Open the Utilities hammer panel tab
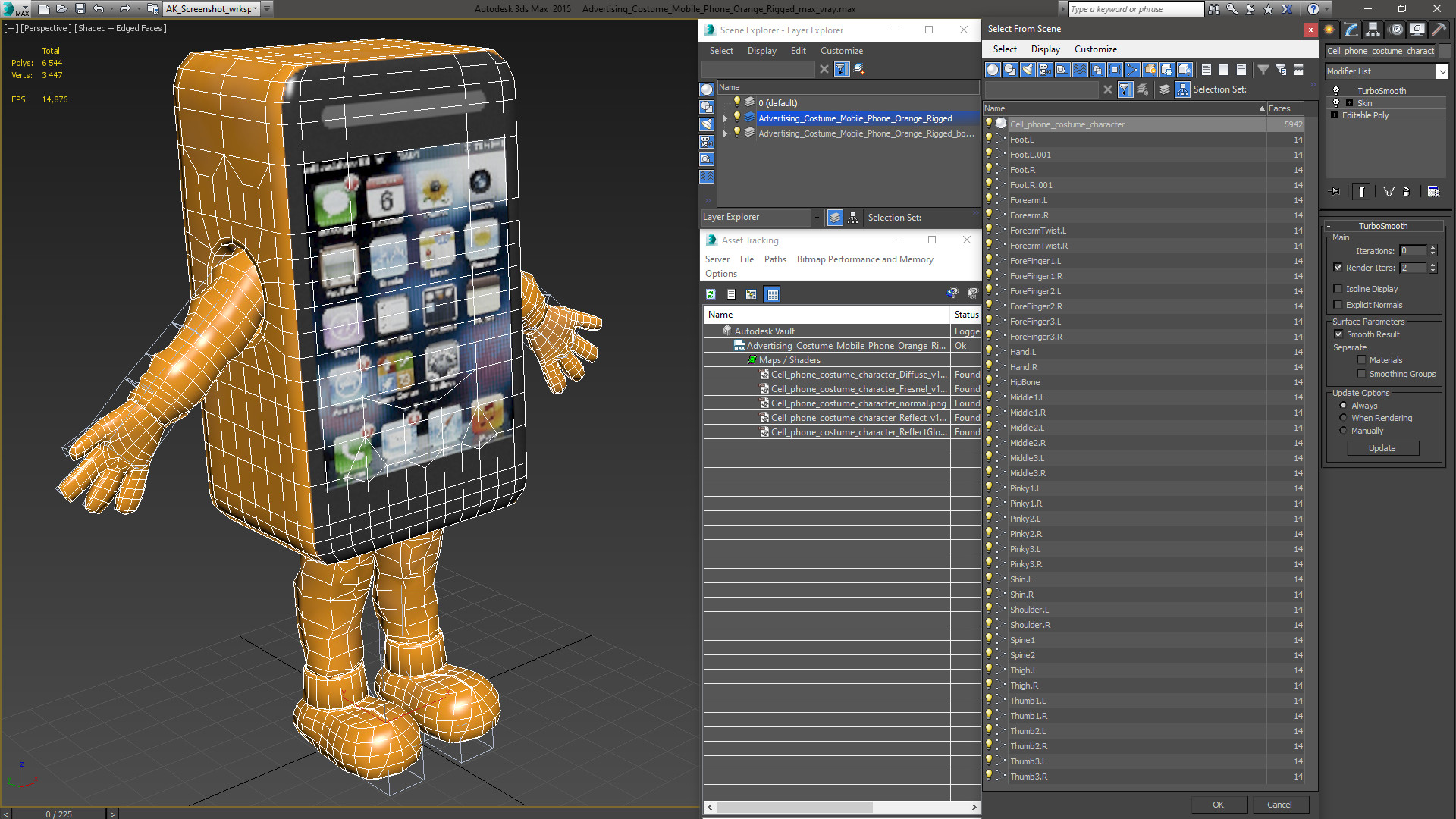Viewport: 1456px width, 819px height. [1439, 30]
